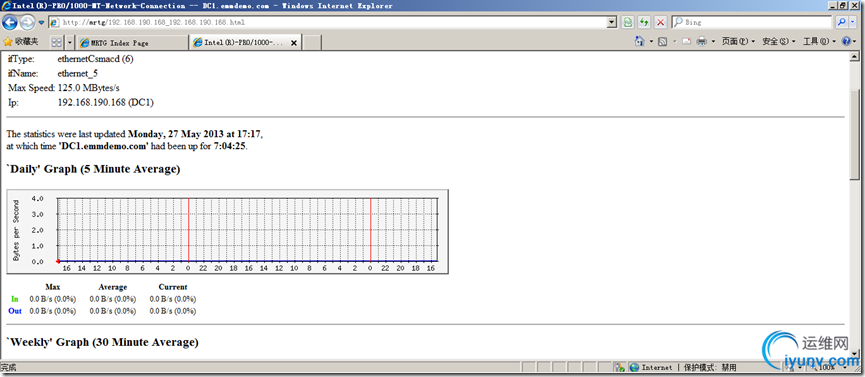
Task: Click the magnifier search button
Action: [841, 23]
